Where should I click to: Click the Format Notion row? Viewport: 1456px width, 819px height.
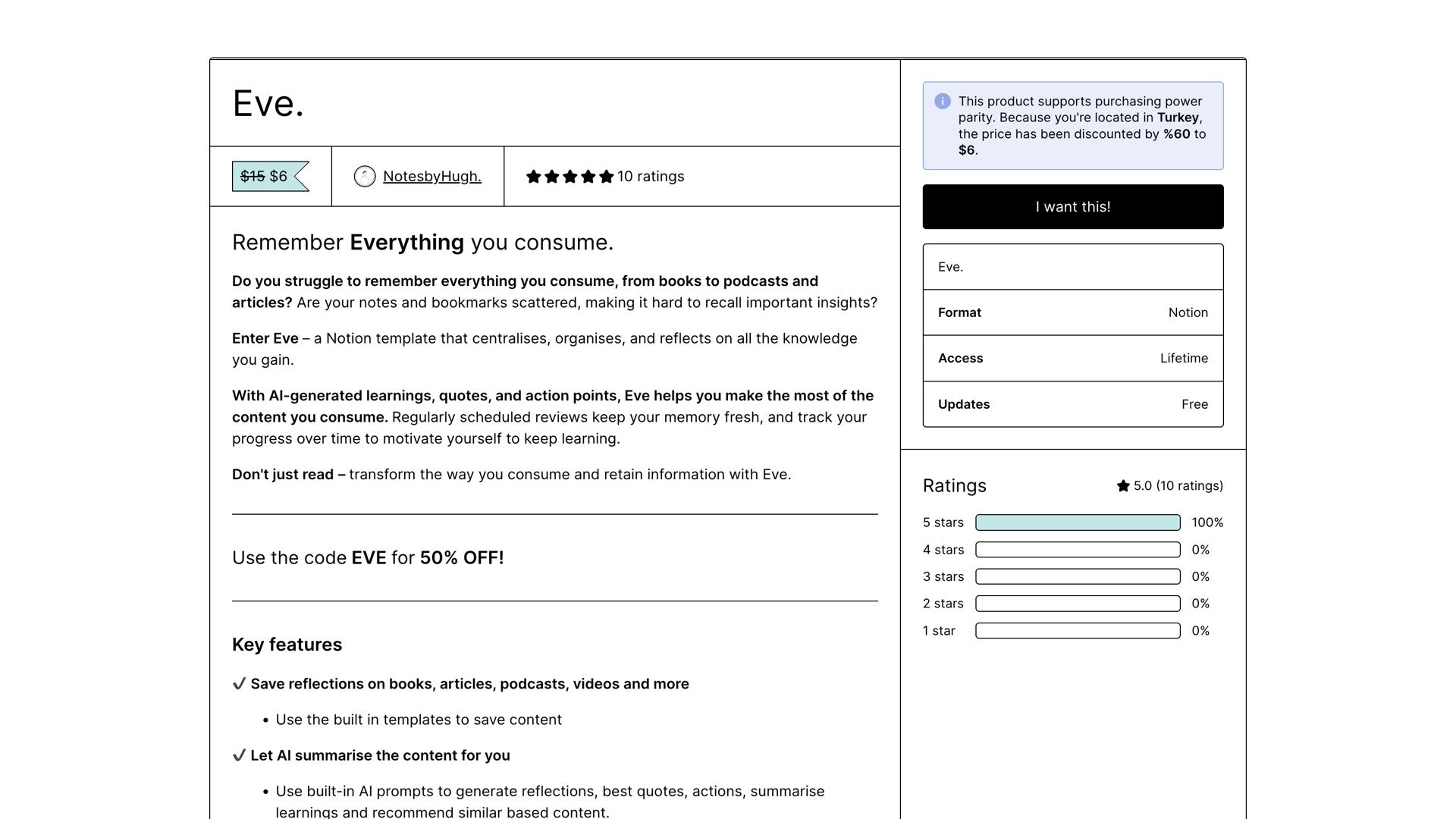(1072, 312)
